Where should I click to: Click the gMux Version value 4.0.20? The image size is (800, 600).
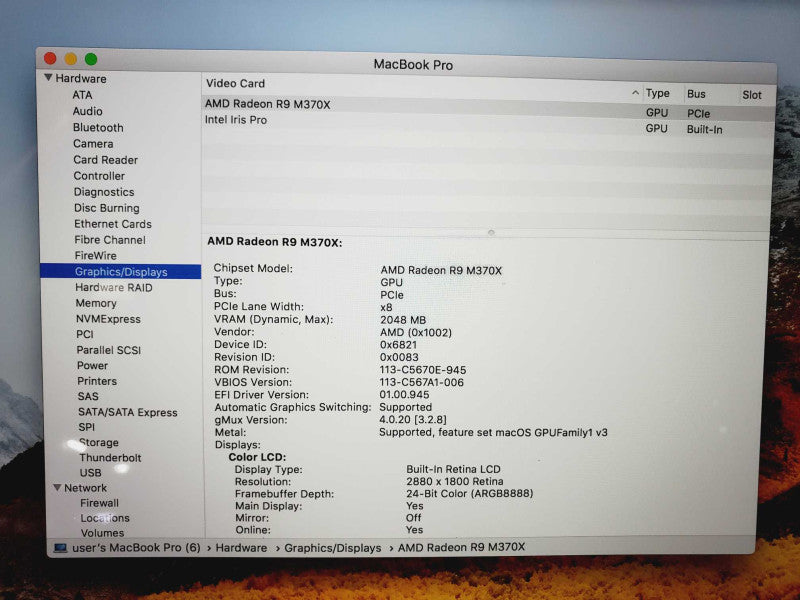[413, 419]
